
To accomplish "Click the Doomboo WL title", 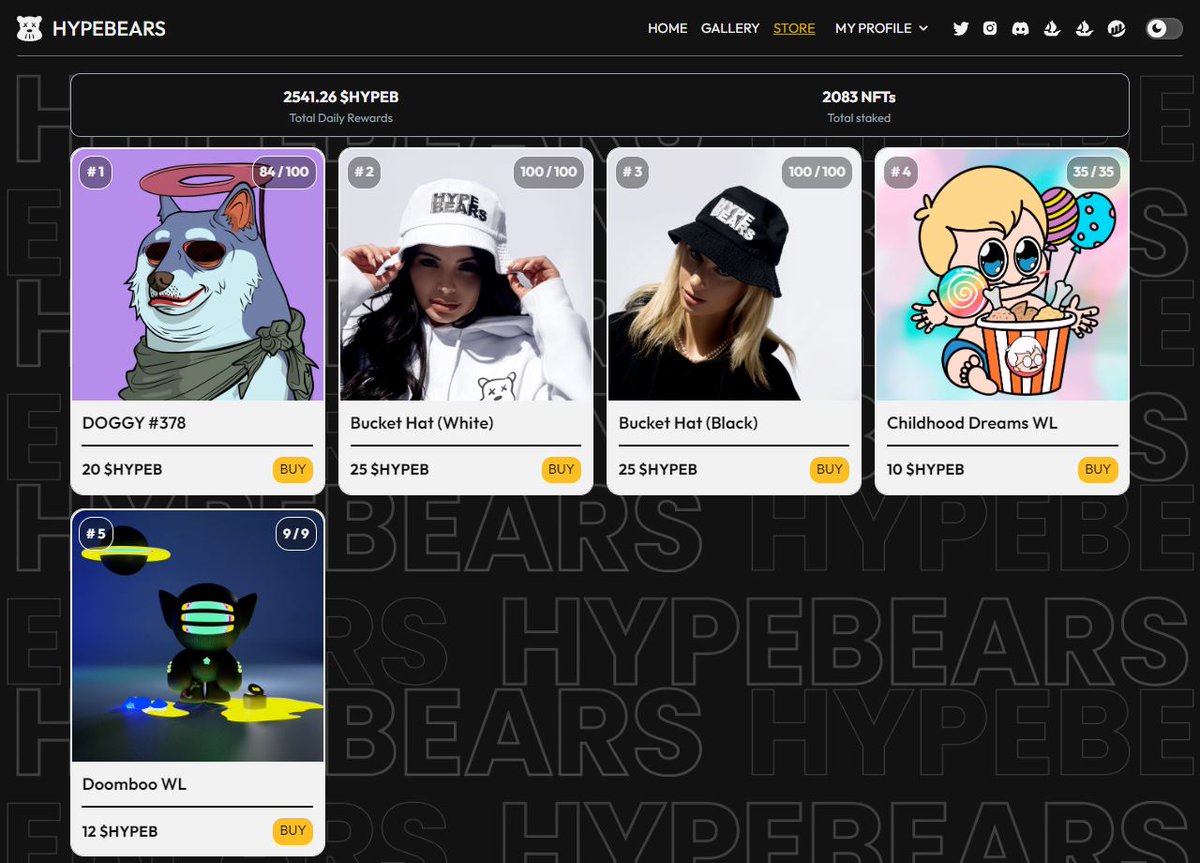I will (x=134, y=784).
